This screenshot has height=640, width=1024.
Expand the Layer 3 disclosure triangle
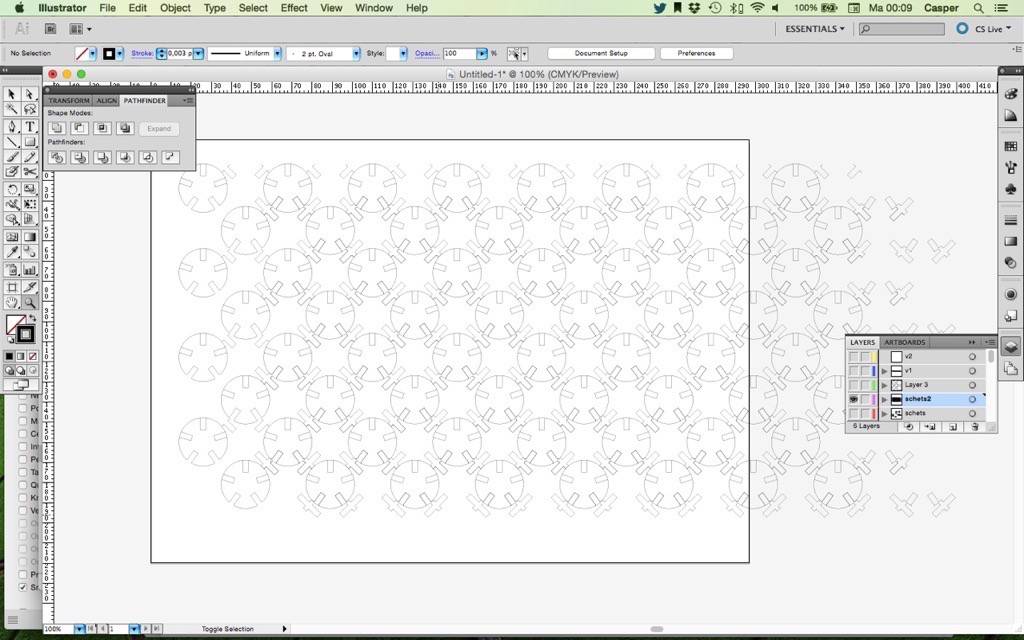click(x=885, y=385)
